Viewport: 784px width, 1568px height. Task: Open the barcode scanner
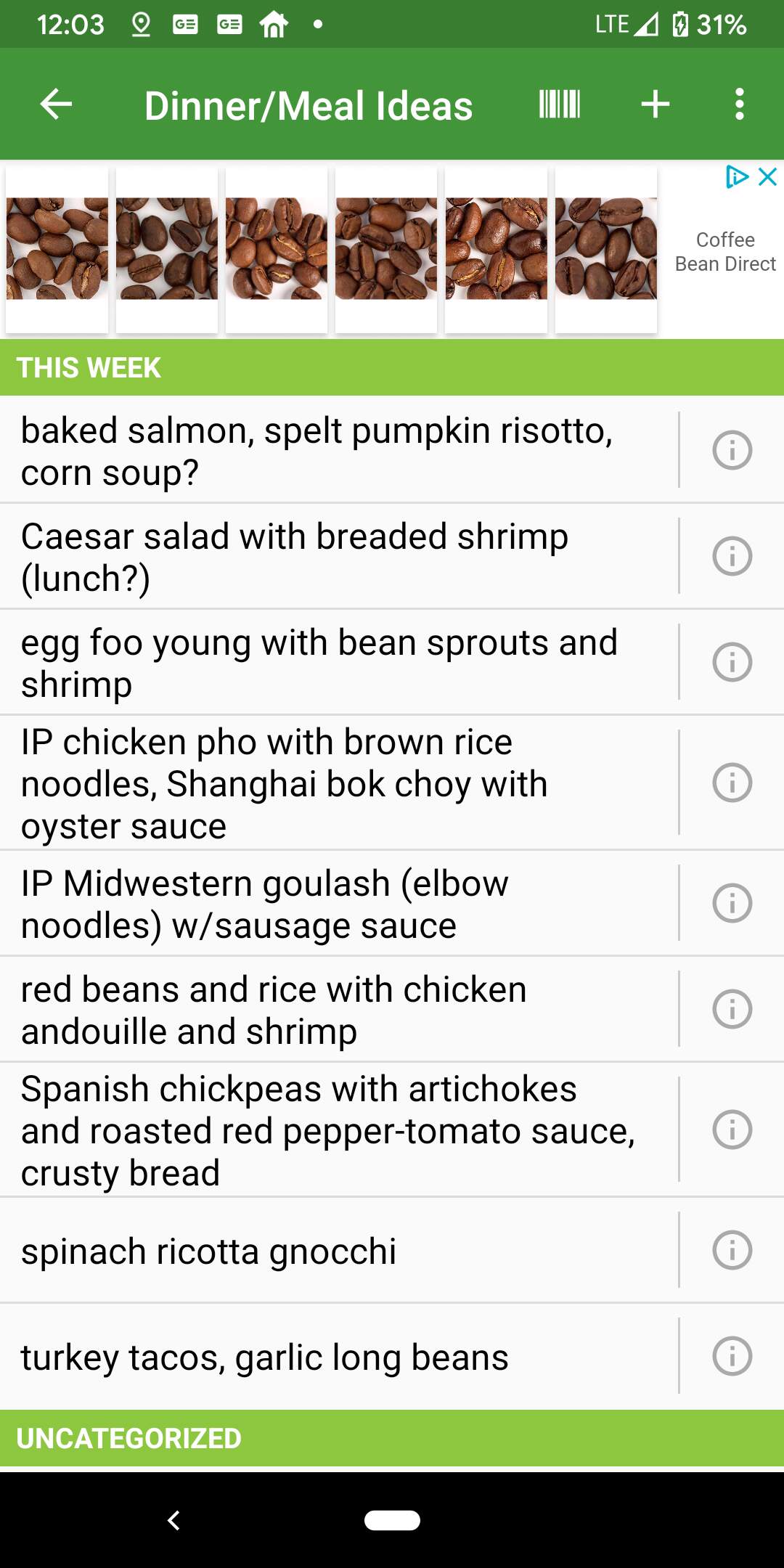point(560,105)
